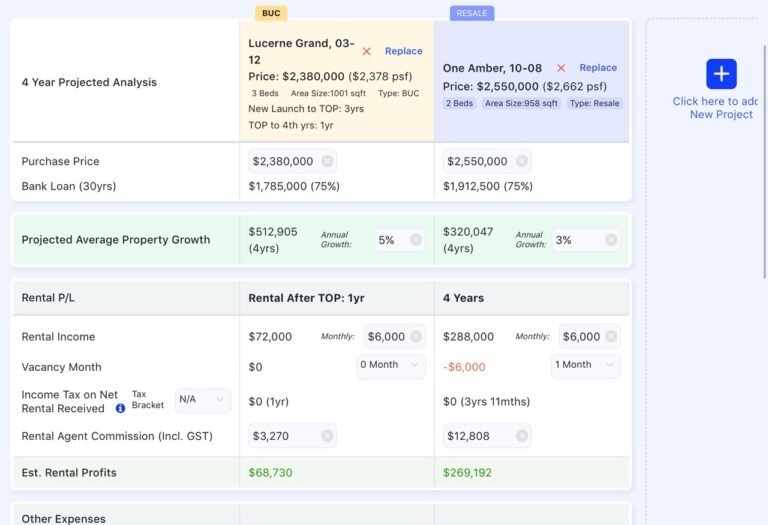Select the $320,047 projected growth value
The image size is (768, 525).
468,232
